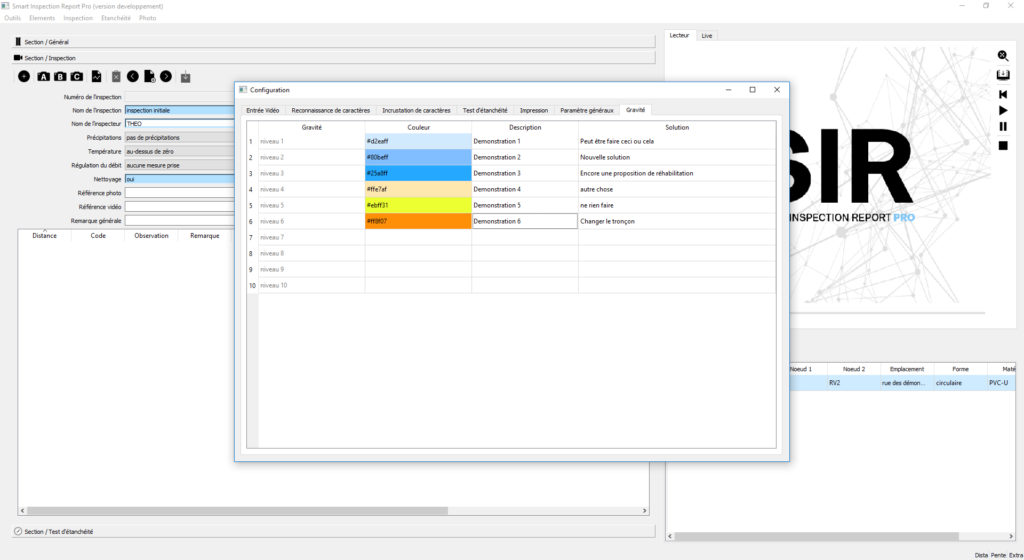The height and width of the screenshot is (560, 1024).
Task: Click the trash delete toolbar icon
Action: pyautogui.click(x=116, y=76)
